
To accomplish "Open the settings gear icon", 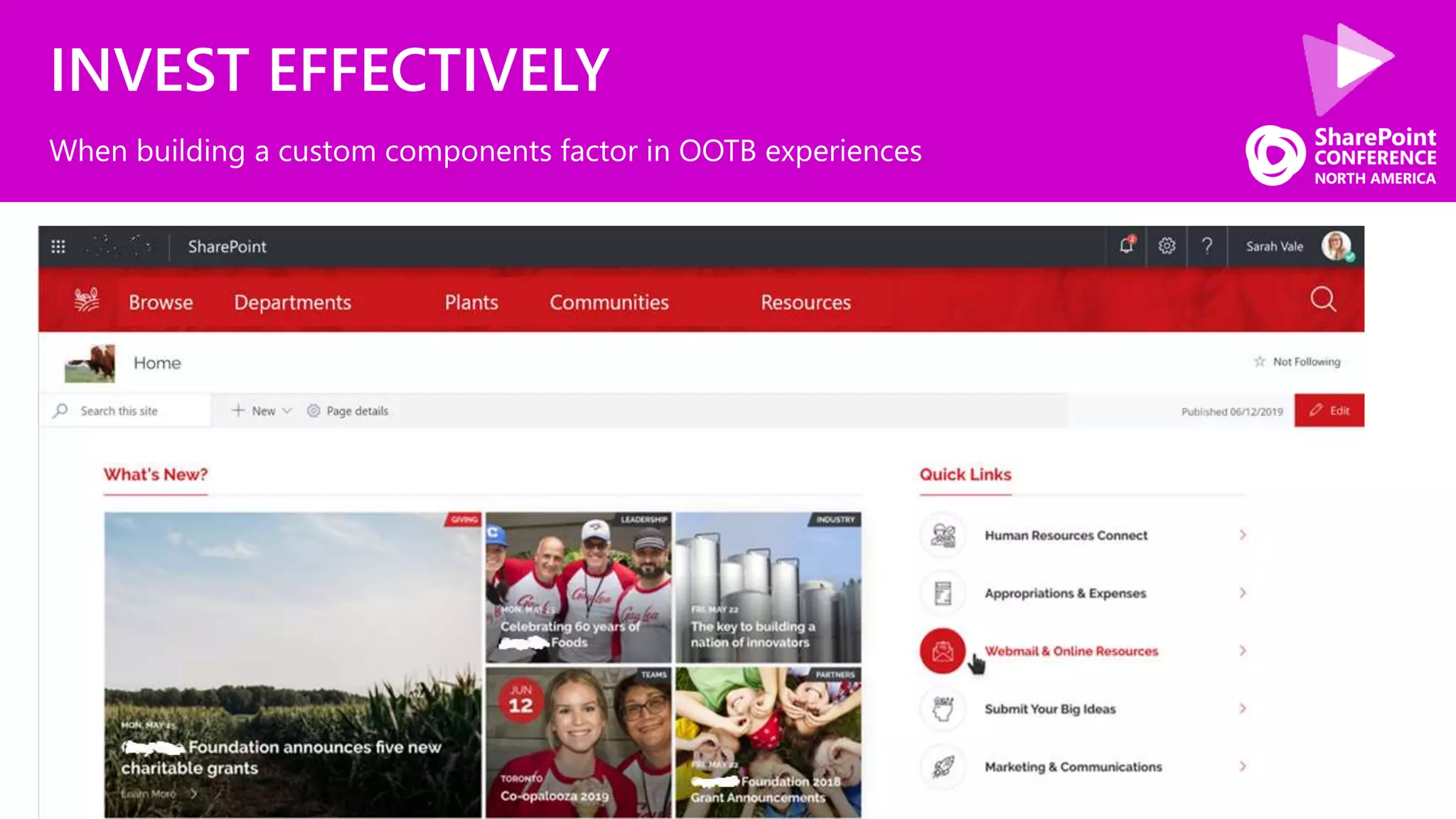I will 1167,246.
